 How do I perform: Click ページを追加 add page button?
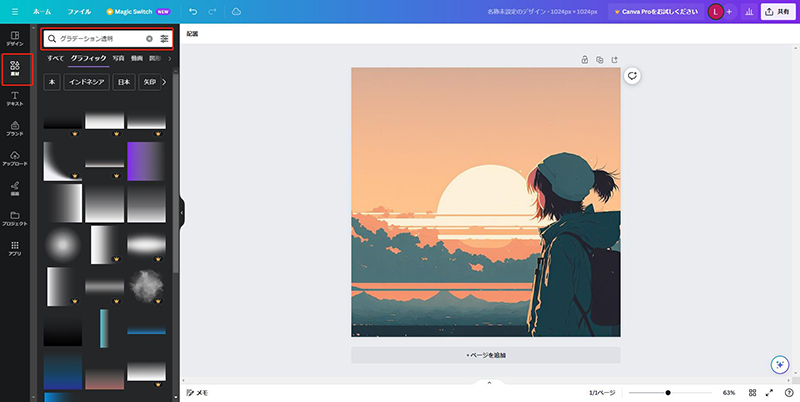[486, 355]
